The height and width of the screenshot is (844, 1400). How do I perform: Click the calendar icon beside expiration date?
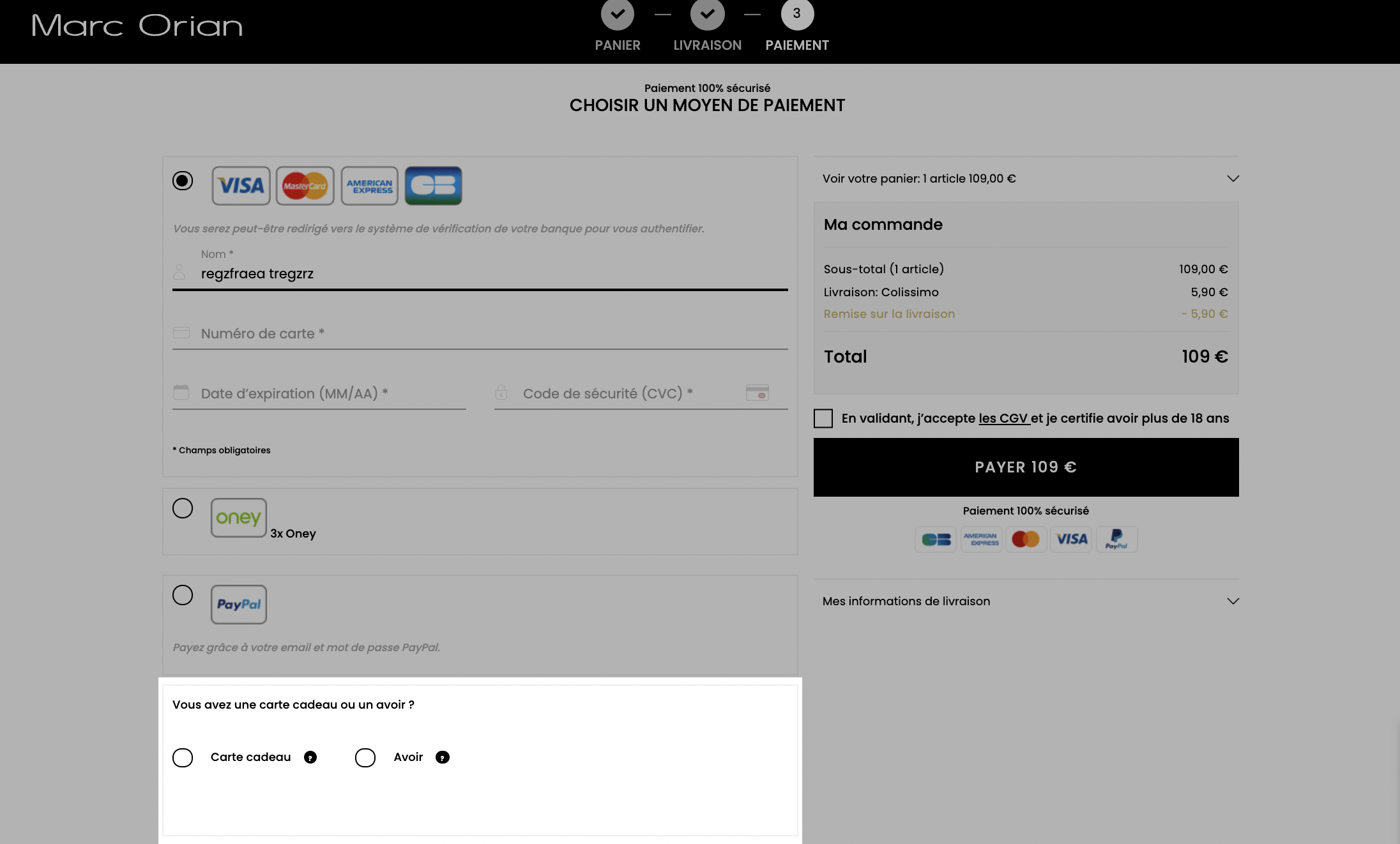click(x=181, y=392)
